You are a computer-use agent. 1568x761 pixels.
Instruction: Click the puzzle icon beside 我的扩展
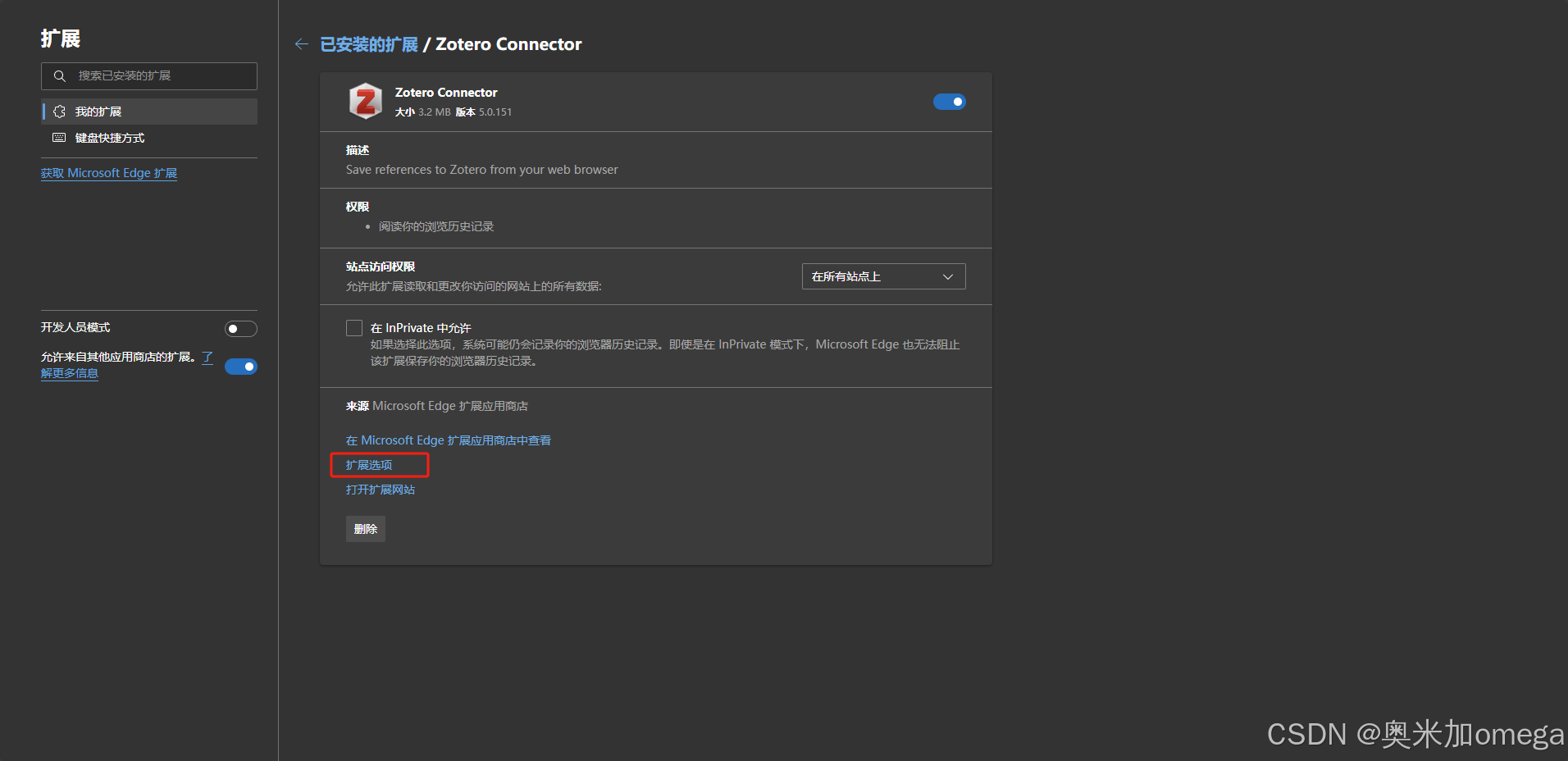[x=60, y=112]
